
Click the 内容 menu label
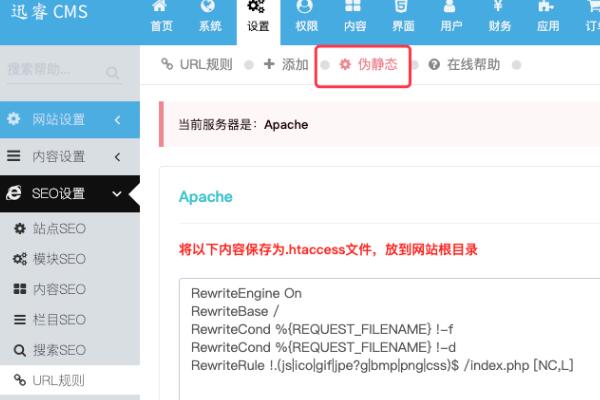[x=355, y=26]
